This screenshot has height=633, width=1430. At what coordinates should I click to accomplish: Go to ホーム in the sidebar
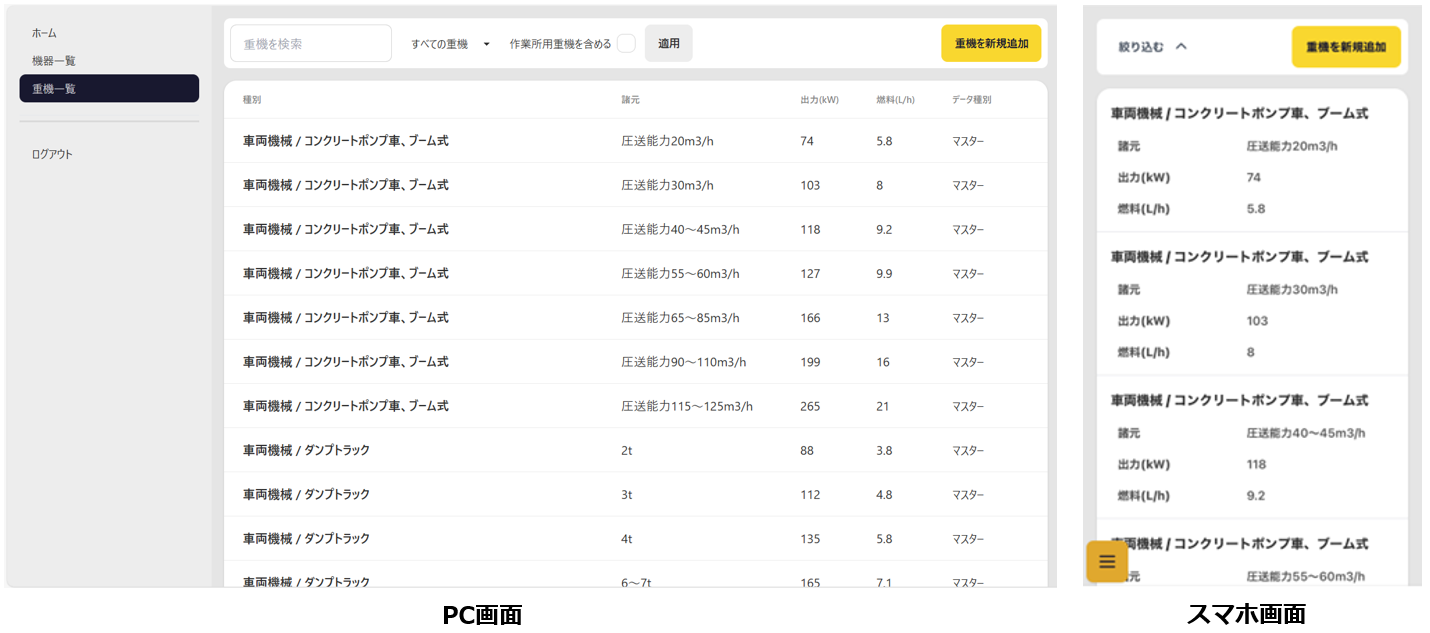click(44, 33)
